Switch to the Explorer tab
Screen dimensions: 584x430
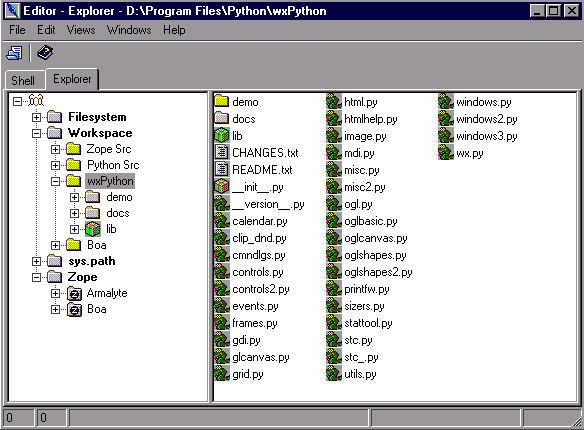(72, 79)
